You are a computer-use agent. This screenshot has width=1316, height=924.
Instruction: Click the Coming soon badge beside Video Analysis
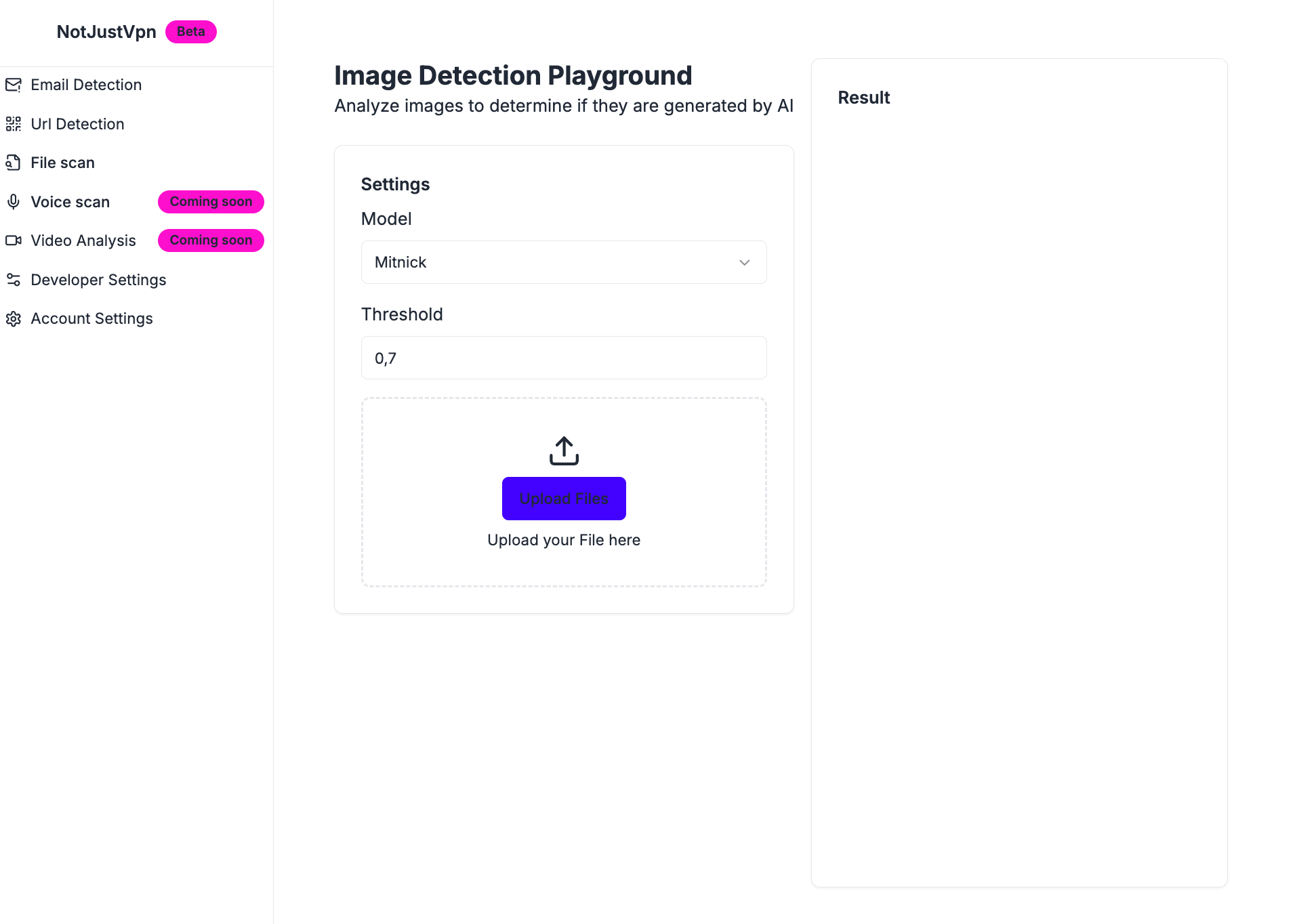point(211,240)
